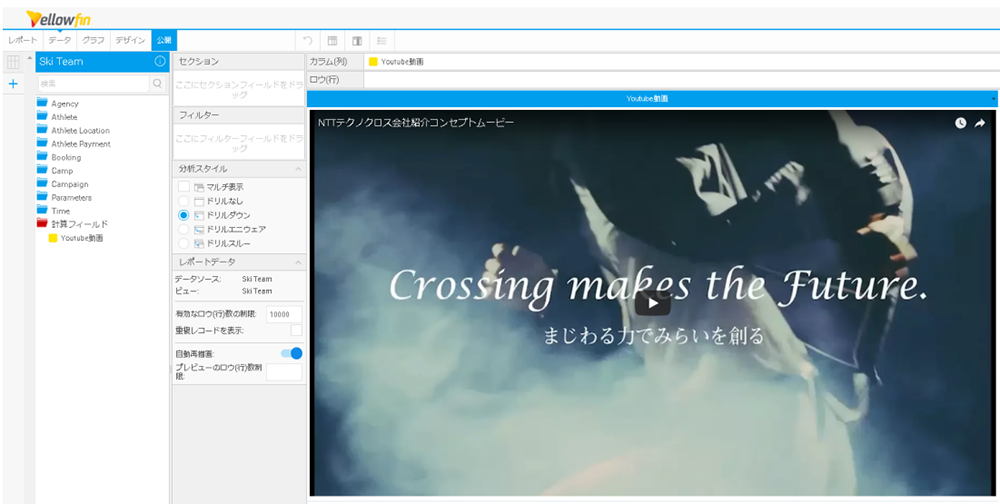
Task: Click Youtube動画 chip in カラム(列) row
Action: tap(396, 62)
